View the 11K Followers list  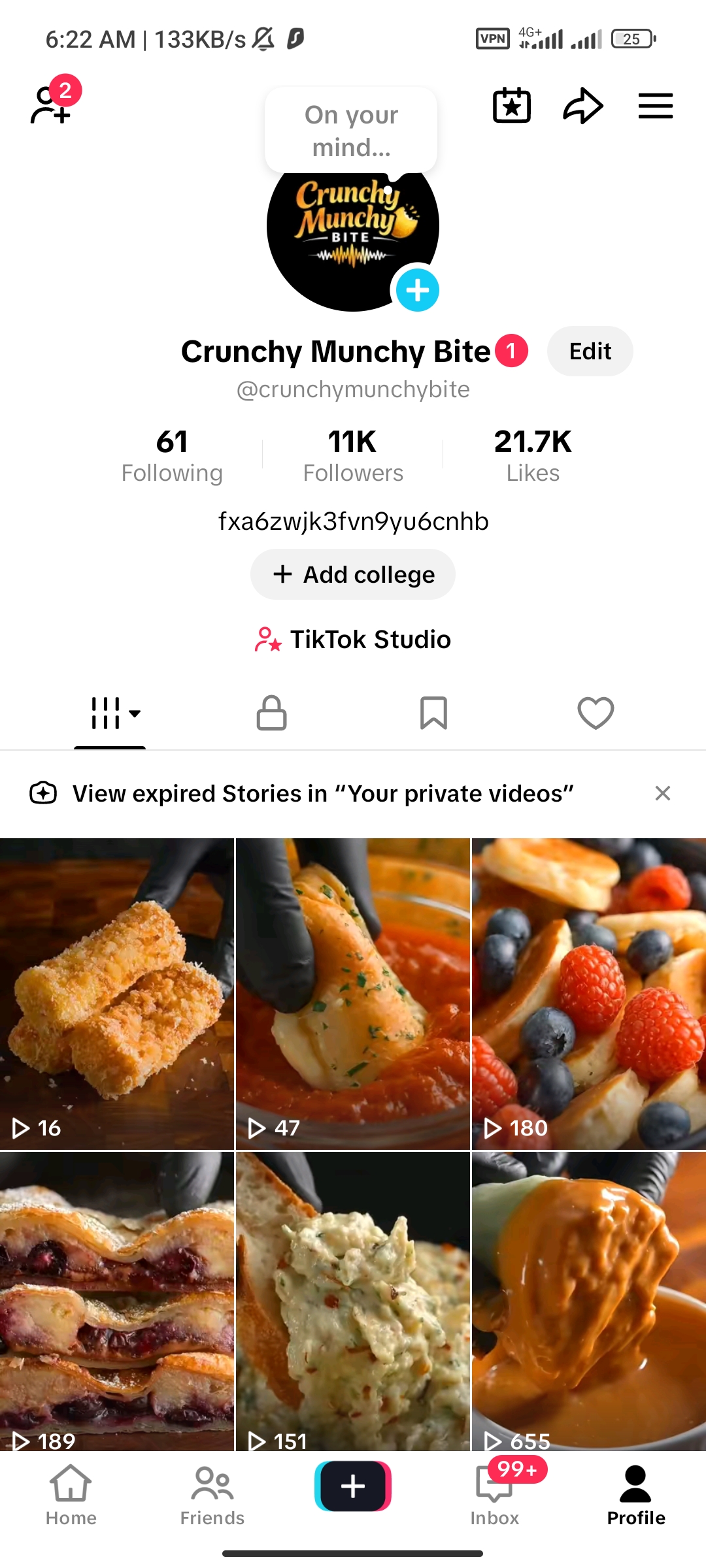(353, 455)
